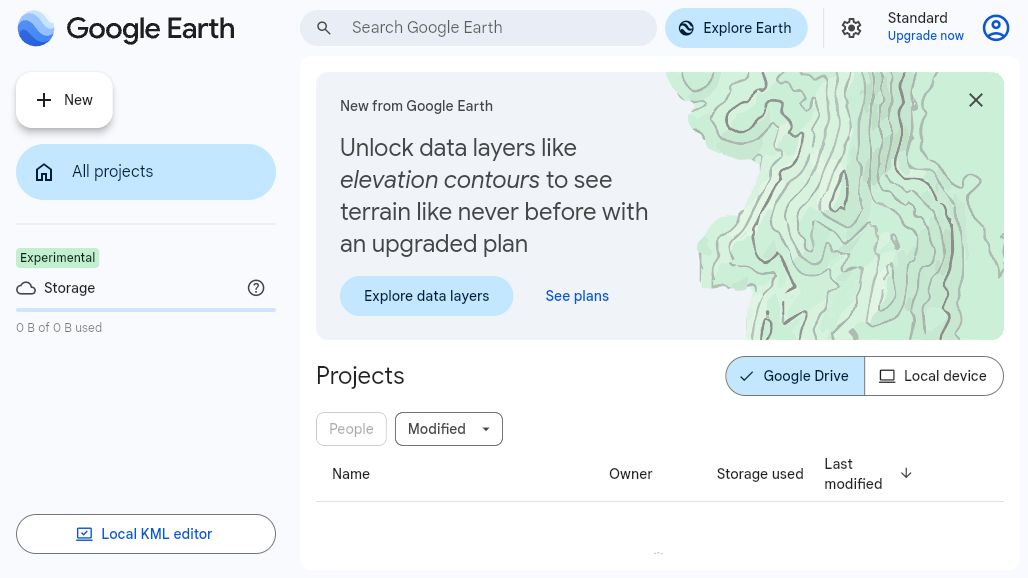The image size is (1028, 578).
Task: Open the Modified filter dropdown
Action: pyautogui.click(x=448, y=429)
